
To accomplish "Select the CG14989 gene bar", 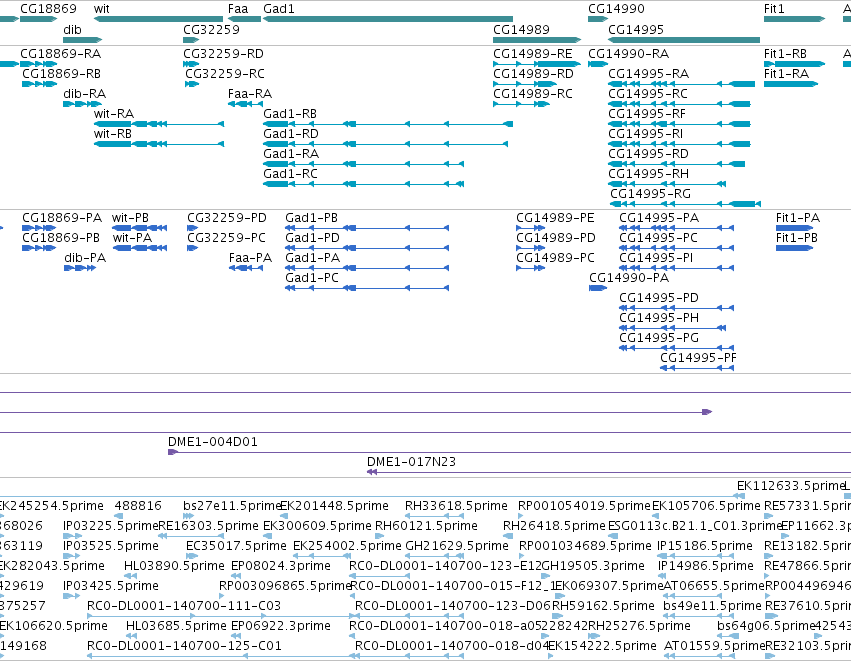I will pyautogui.click(x=537, y=40).
